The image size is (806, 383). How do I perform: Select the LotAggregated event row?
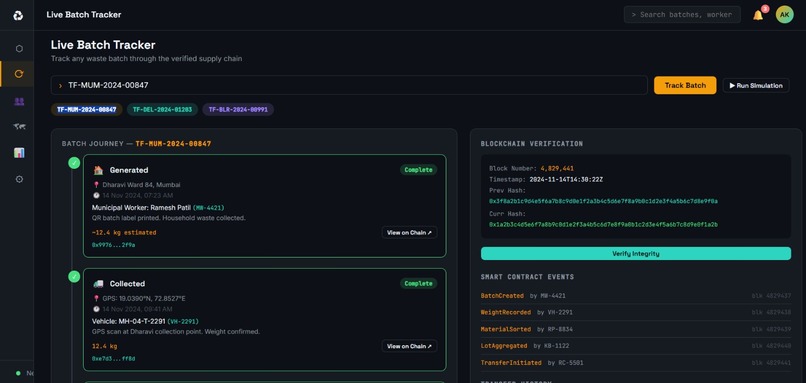[x=636, y=346]
